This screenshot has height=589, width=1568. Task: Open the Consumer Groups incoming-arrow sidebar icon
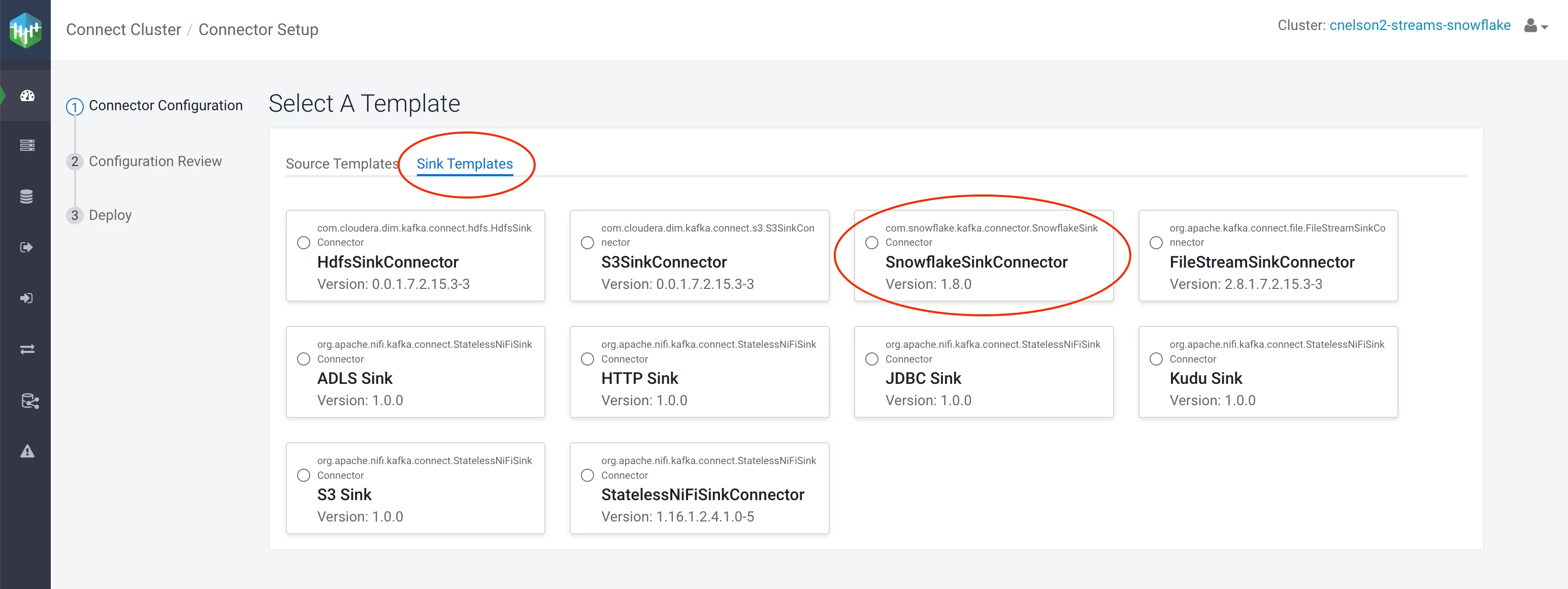coord(26,298)
